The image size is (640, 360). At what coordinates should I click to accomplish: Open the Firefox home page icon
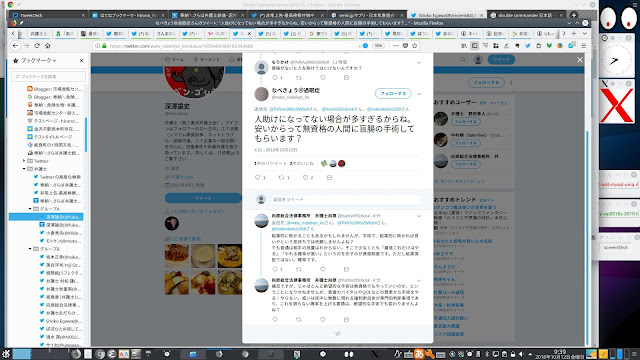coord(48,46)
